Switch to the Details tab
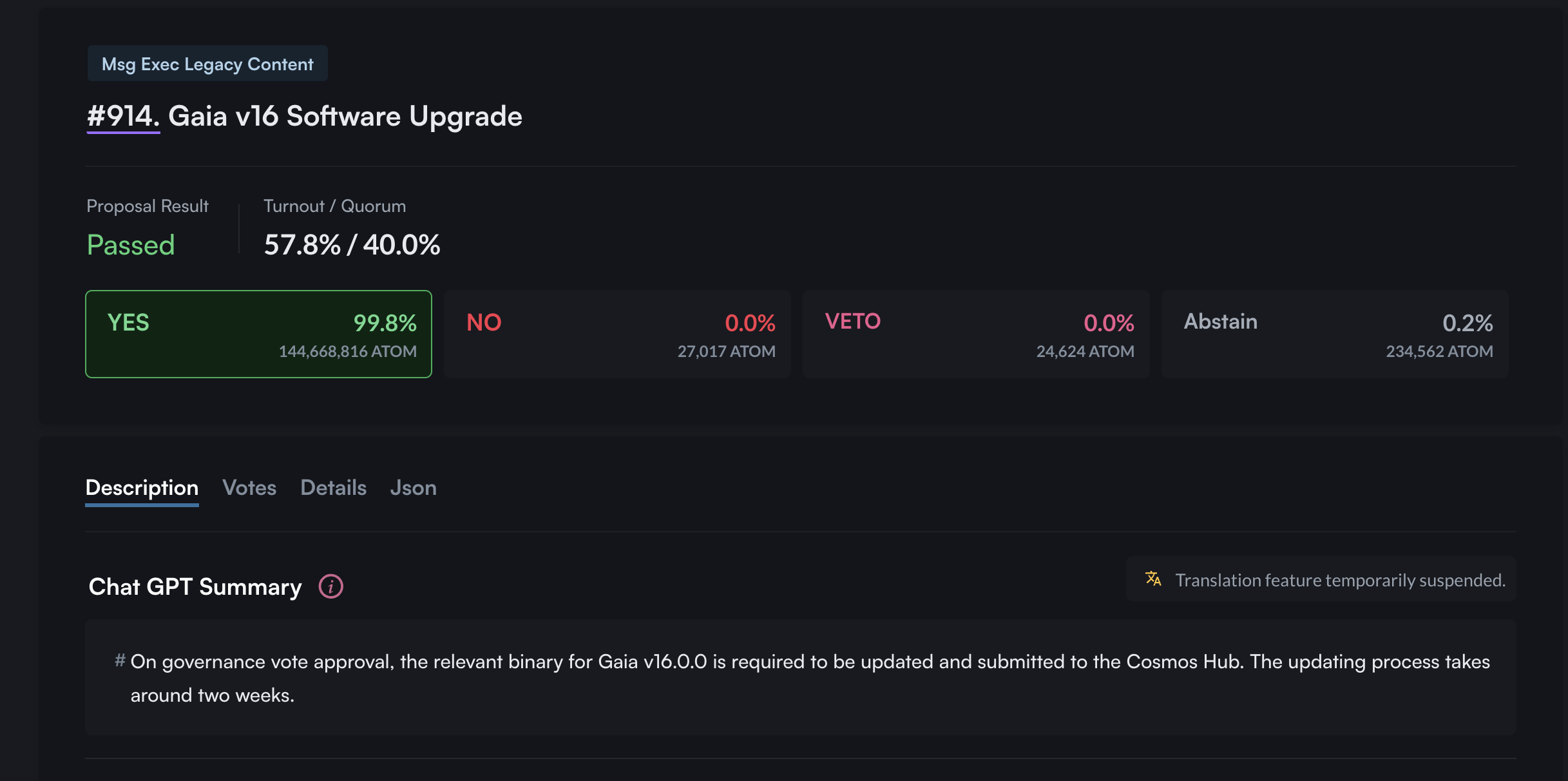 pyautogui.click(x=333, y=488)
